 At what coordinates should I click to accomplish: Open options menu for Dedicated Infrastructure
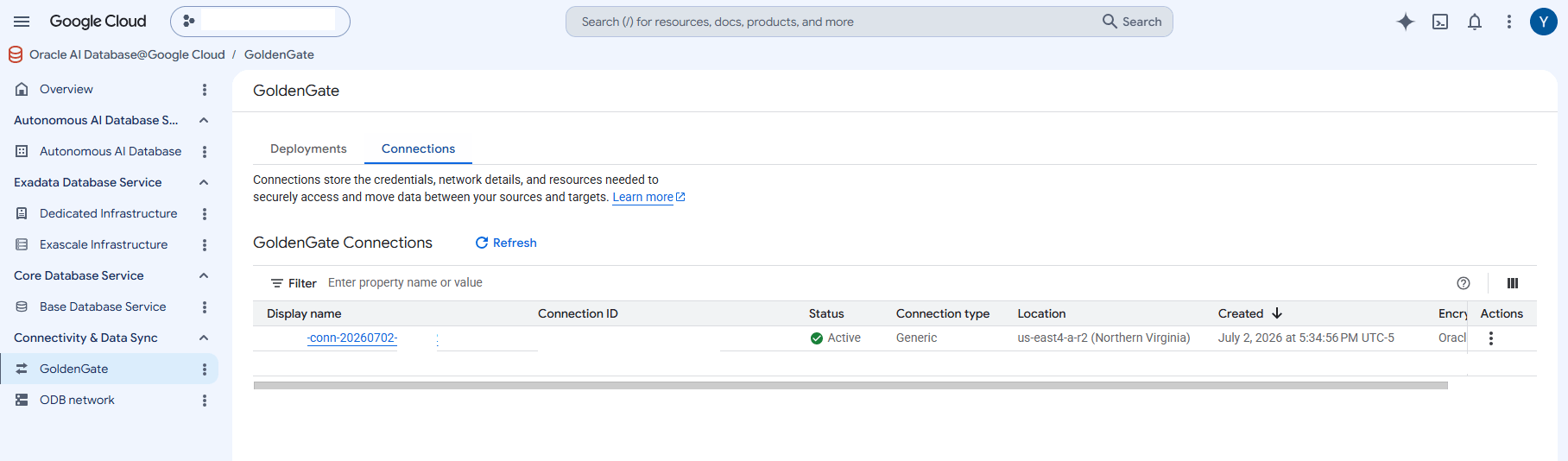(205, 213)
